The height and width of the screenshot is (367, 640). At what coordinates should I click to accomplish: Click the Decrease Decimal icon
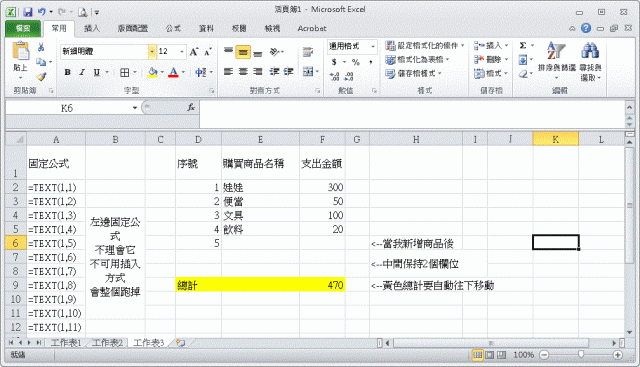click(x=349, y=76)
